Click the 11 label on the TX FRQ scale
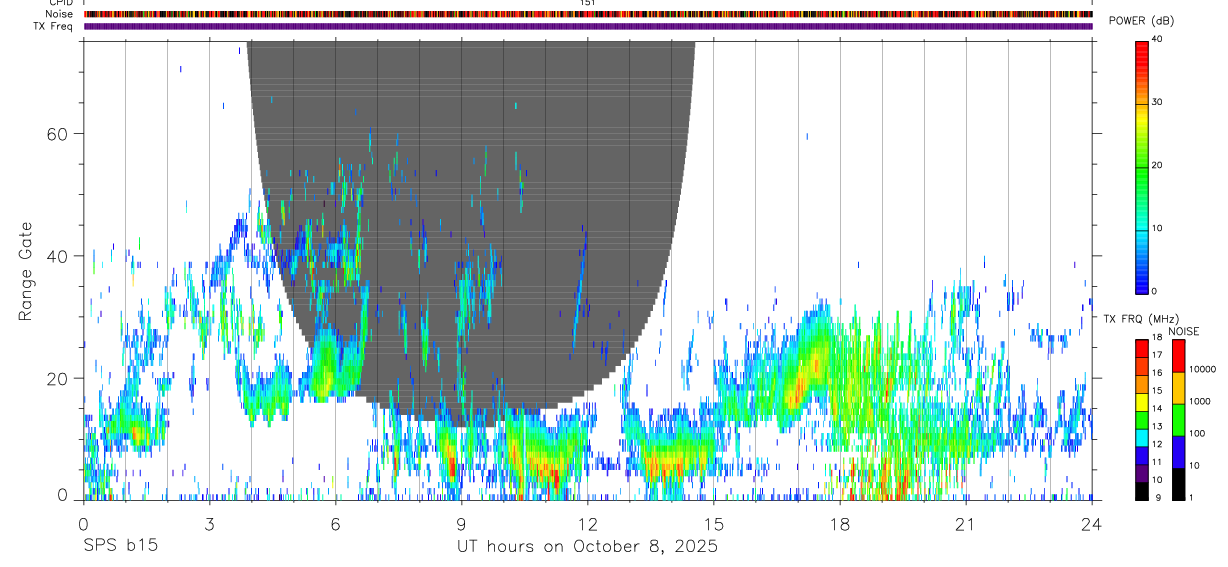Viewport: 1228px width, 567px height. pos(1157,463)
